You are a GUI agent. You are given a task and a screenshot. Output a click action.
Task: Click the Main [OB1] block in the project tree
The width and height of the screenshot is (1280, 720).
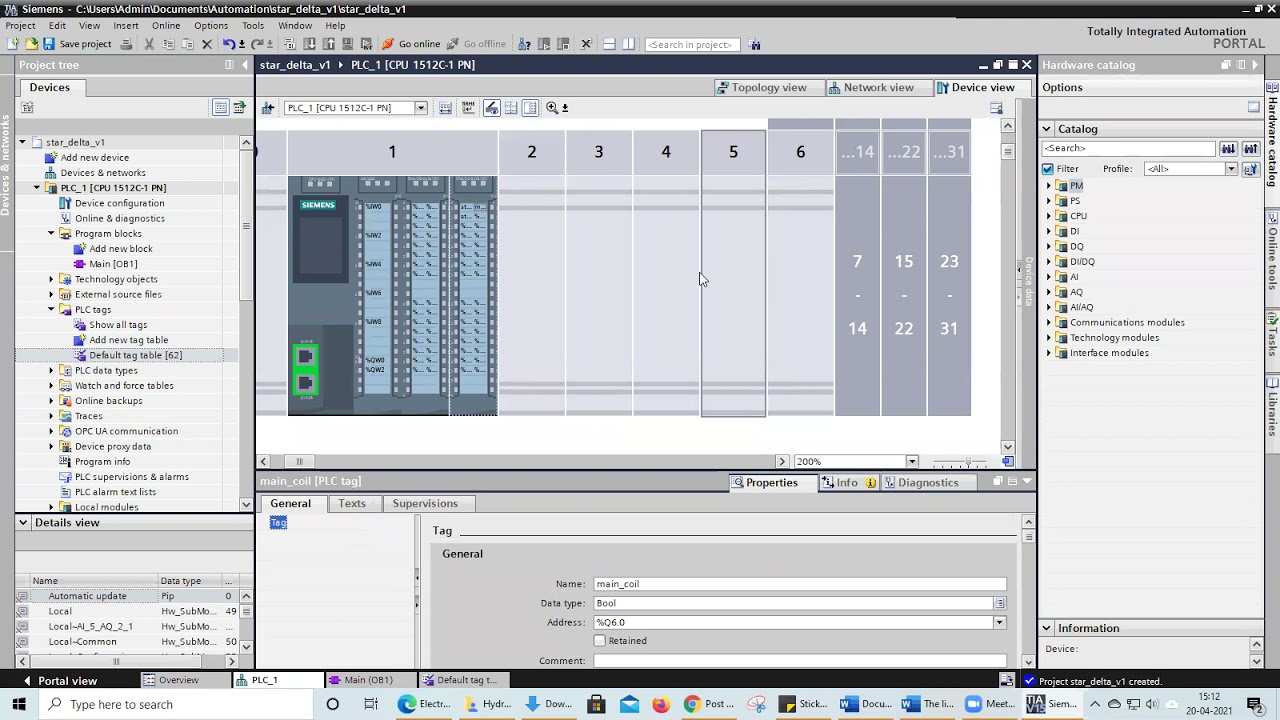113,264
